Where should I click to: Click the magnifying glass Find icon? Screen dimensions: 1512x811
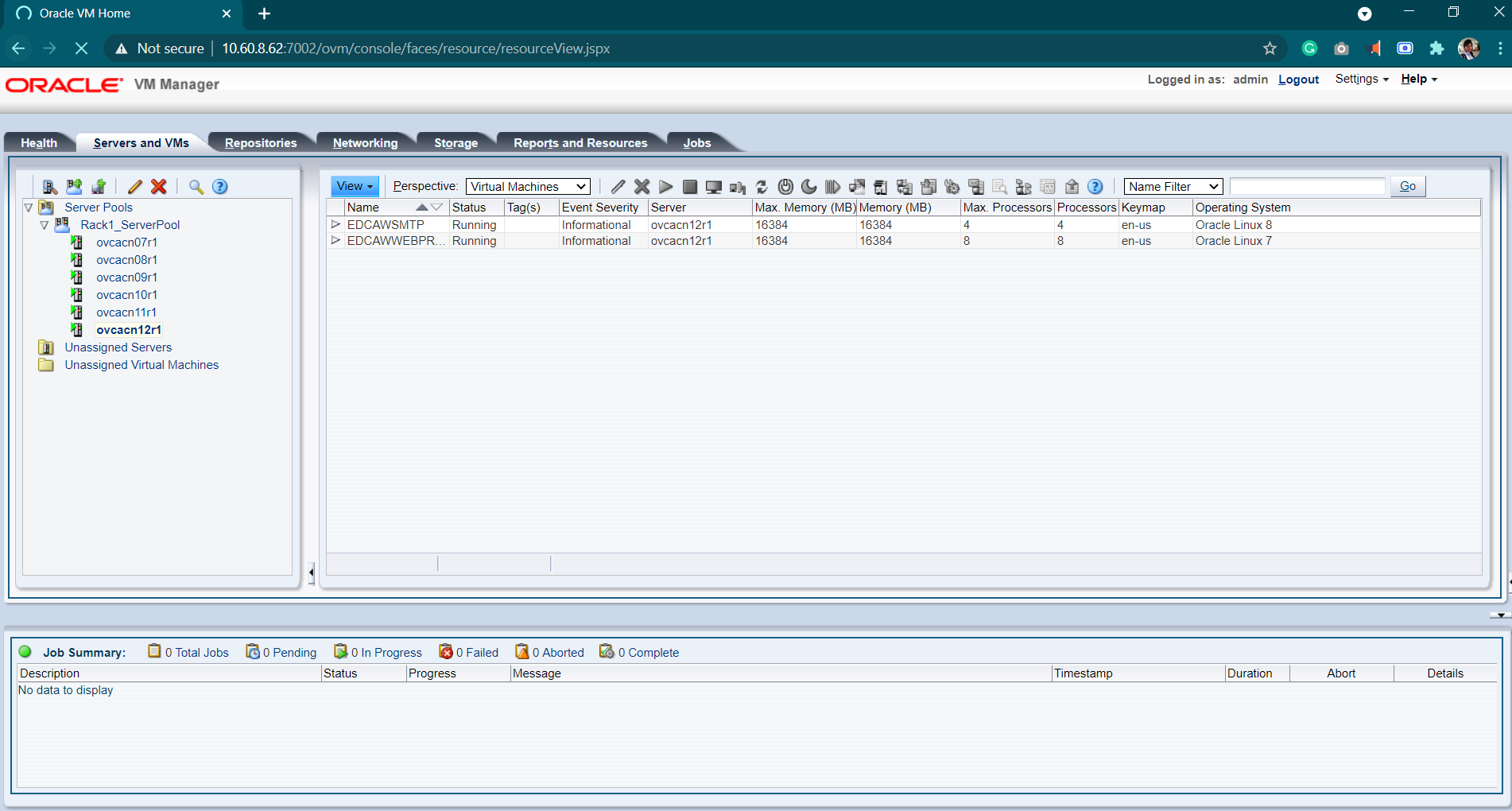(x=196, y=187)
